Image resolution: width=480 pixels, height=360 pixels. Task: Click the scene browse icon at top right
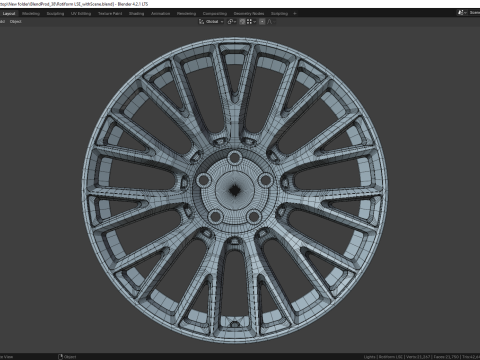pos(462,13)
